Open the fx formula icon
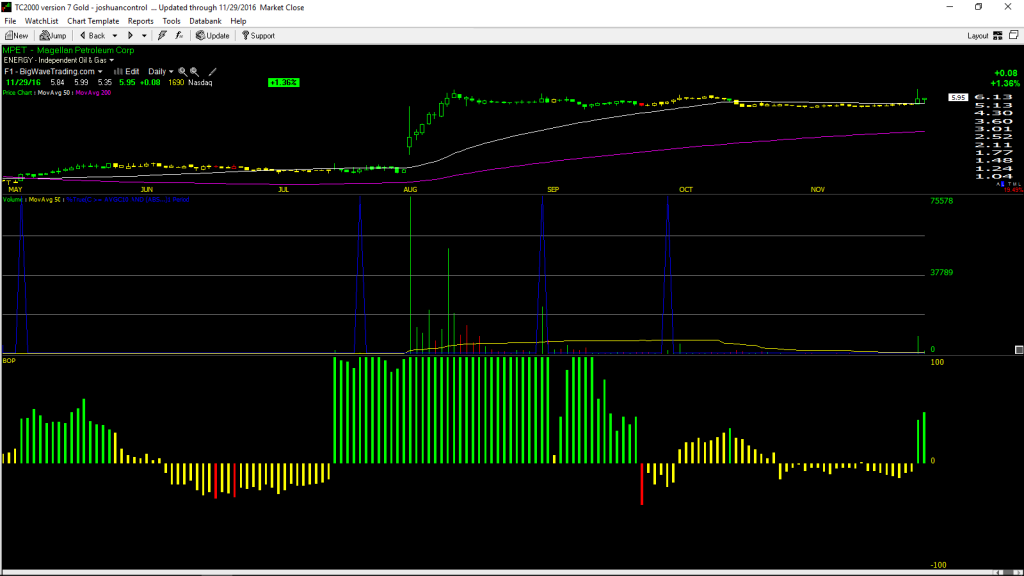1024x576 pixels. (x=179, y=36)
